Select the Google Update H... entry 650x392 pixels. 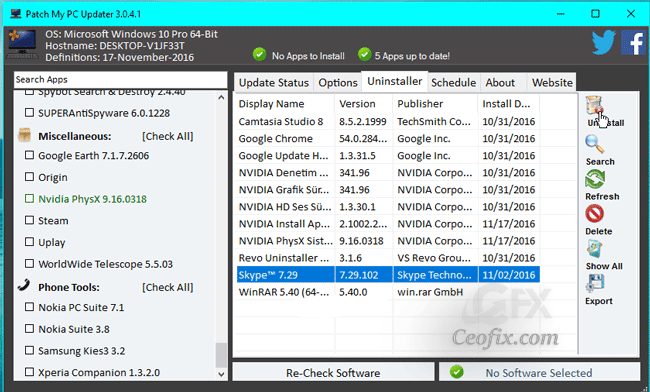tap(388, 155)
